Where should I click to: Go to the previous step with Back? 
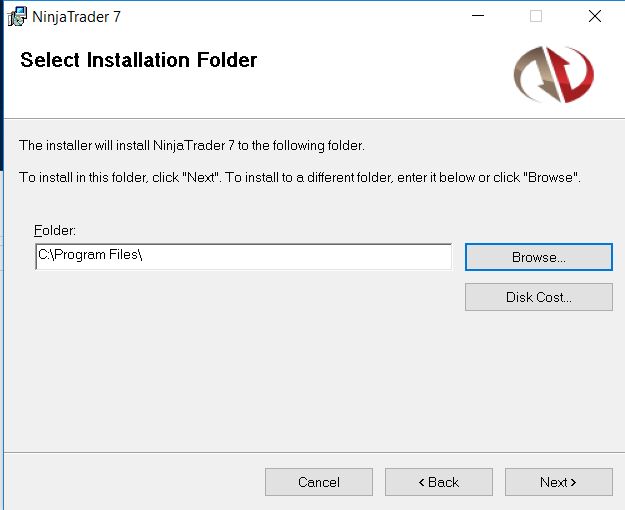438,482
